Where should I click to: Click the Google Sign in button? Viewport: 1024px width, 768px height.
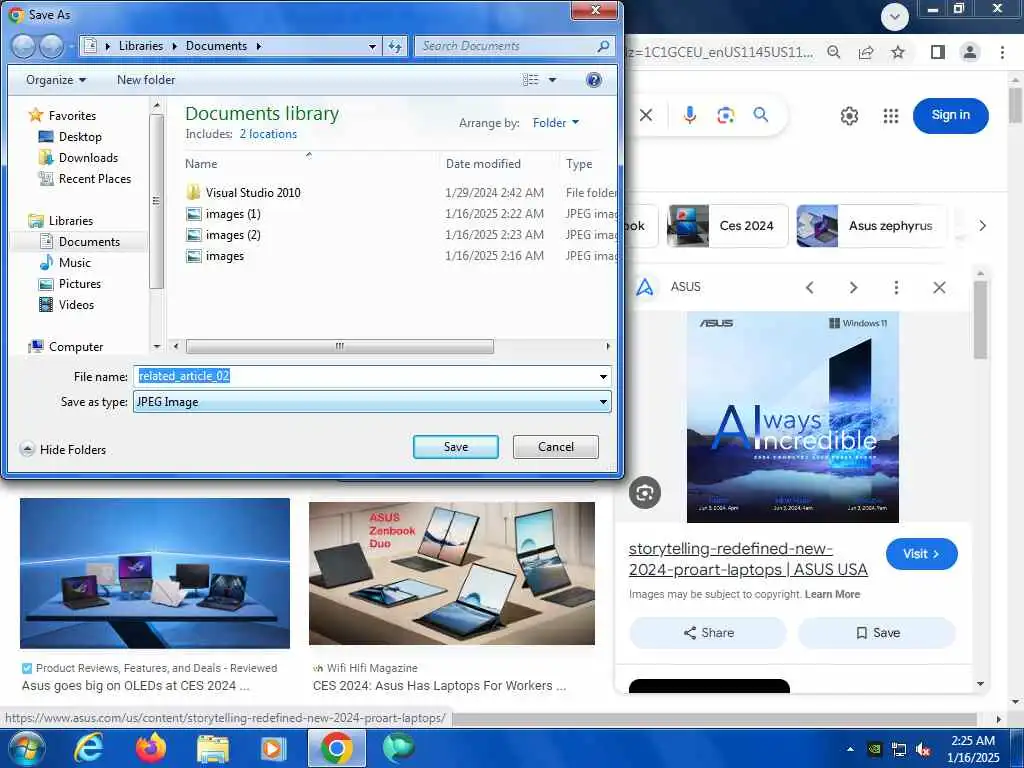pos(950,115)
